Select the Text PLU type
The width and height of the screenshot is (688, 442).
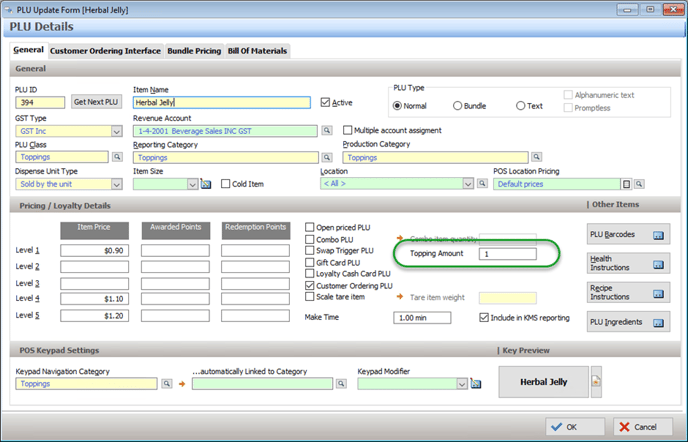pyautogui.click(x=520, y=106)
